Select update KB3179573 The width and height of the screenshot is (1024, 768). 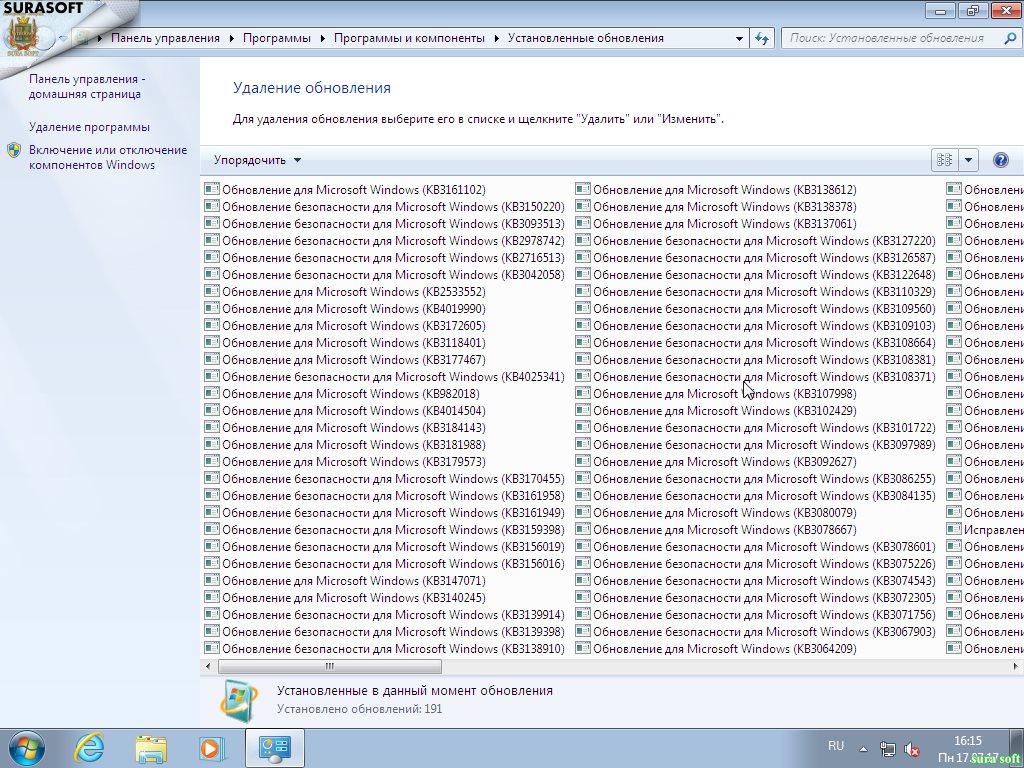(345, 461)
